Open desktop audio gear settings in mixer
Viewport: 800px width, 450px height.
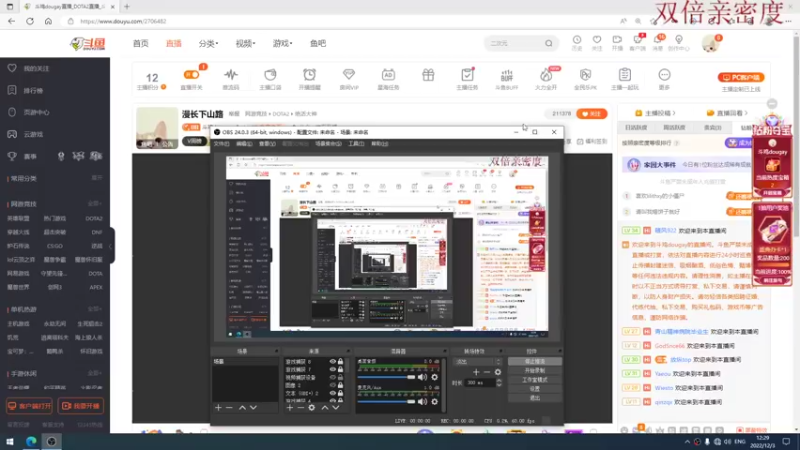(x=435, y=377)
